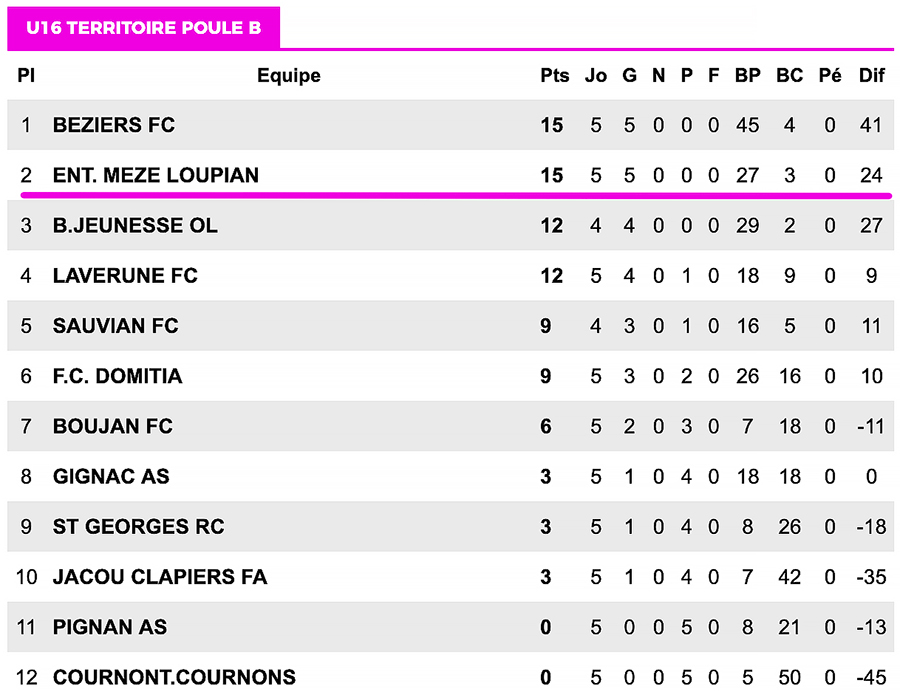This screenshot has height=700, width=900.
Task: Click the Jo matches played header
Action: (596, 75)
